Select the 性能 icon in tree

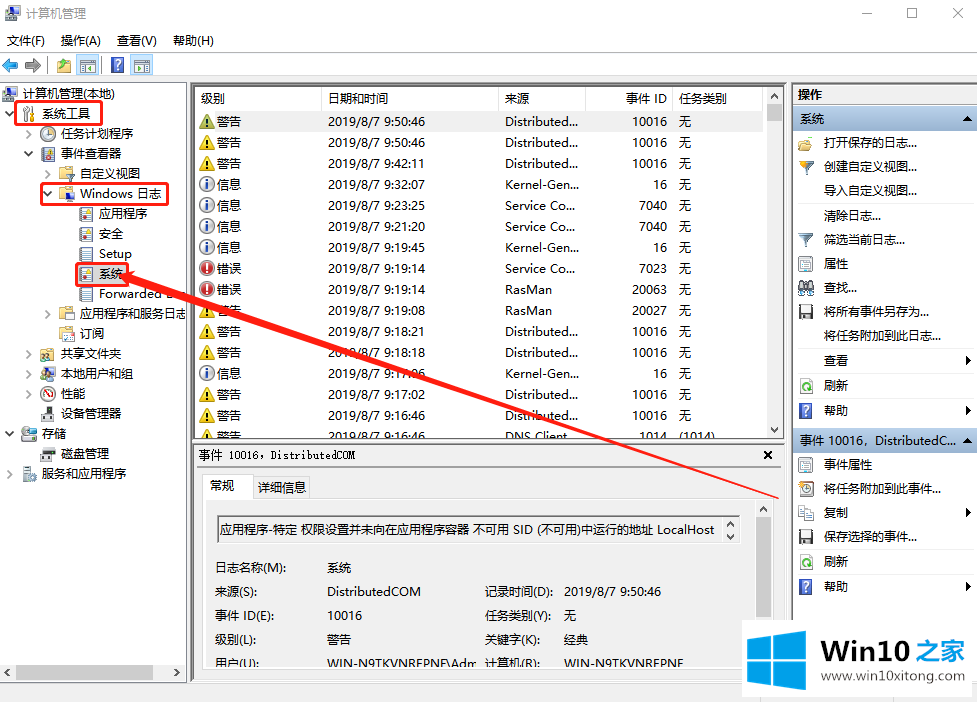click(48, 394)
